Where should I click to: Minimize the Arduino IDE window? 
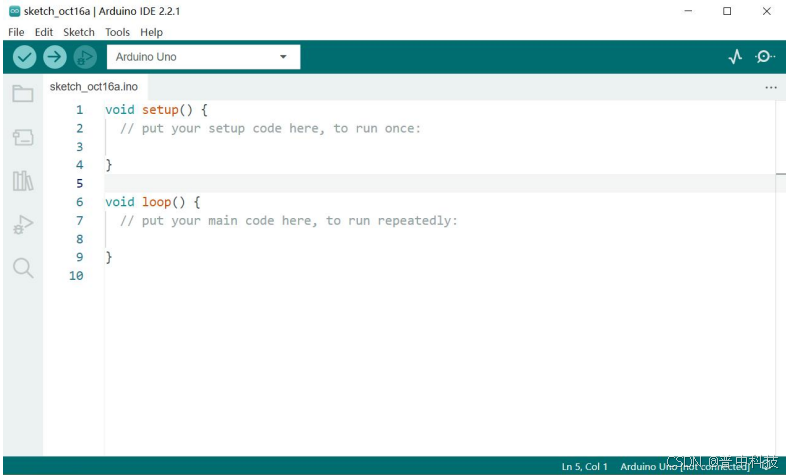tap(688, 11)
